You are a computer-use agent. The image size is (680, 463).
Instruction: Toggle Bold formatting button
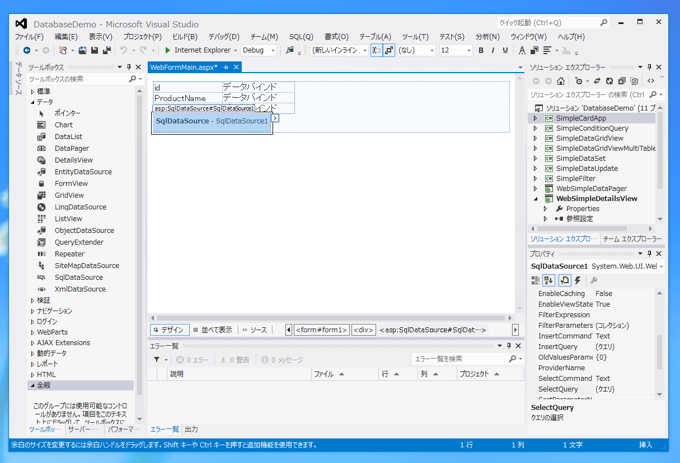tap(481, 50)
